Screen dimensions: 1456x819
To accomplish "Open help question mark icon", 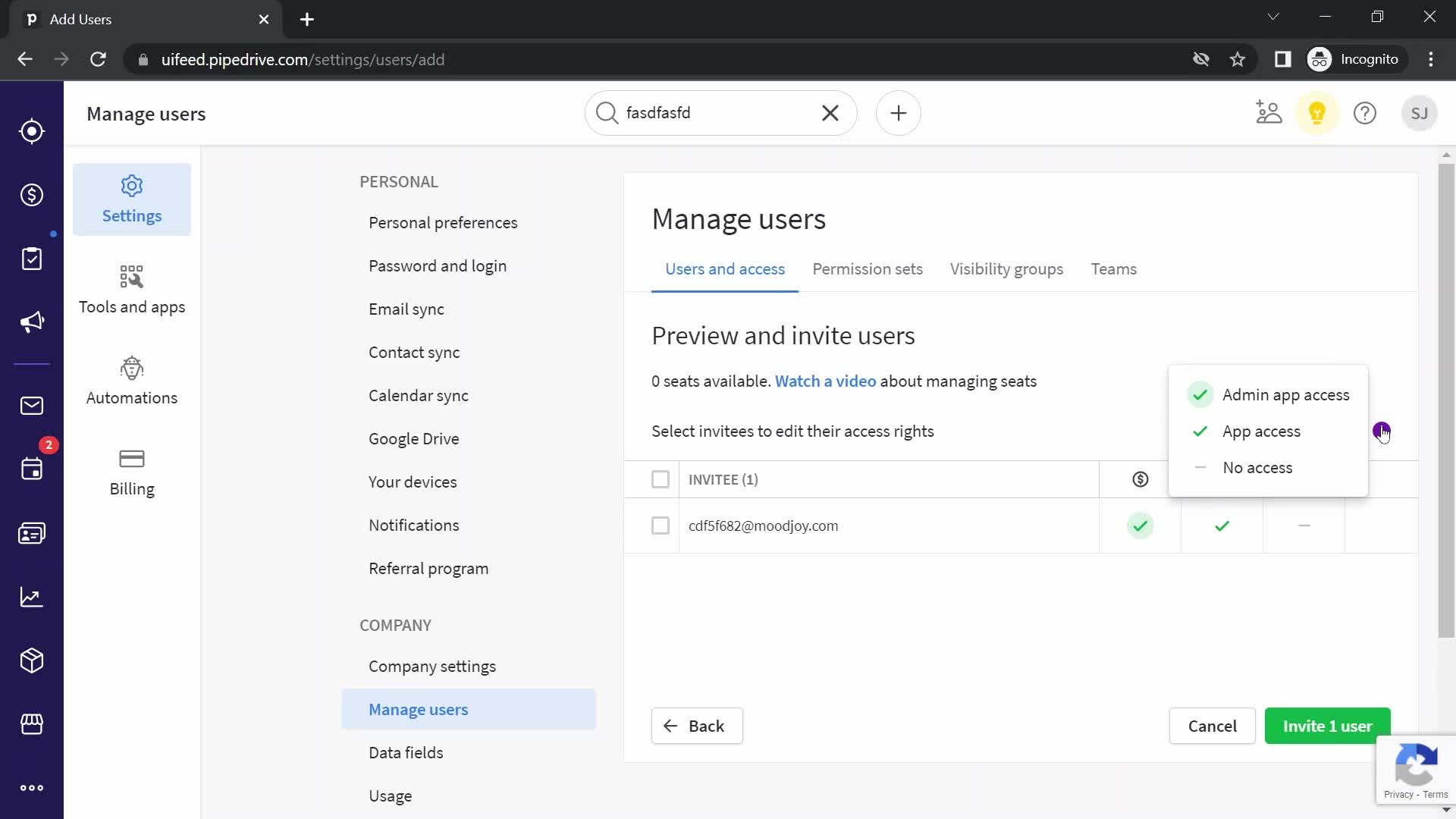I will [x=1365, y=113].
